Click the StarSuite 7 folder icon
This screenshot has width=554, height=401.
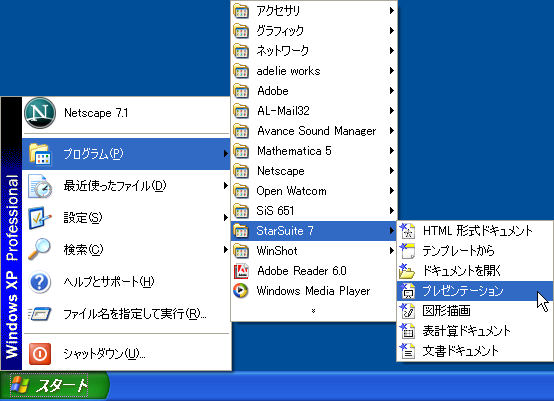click(x=241, y=231)
